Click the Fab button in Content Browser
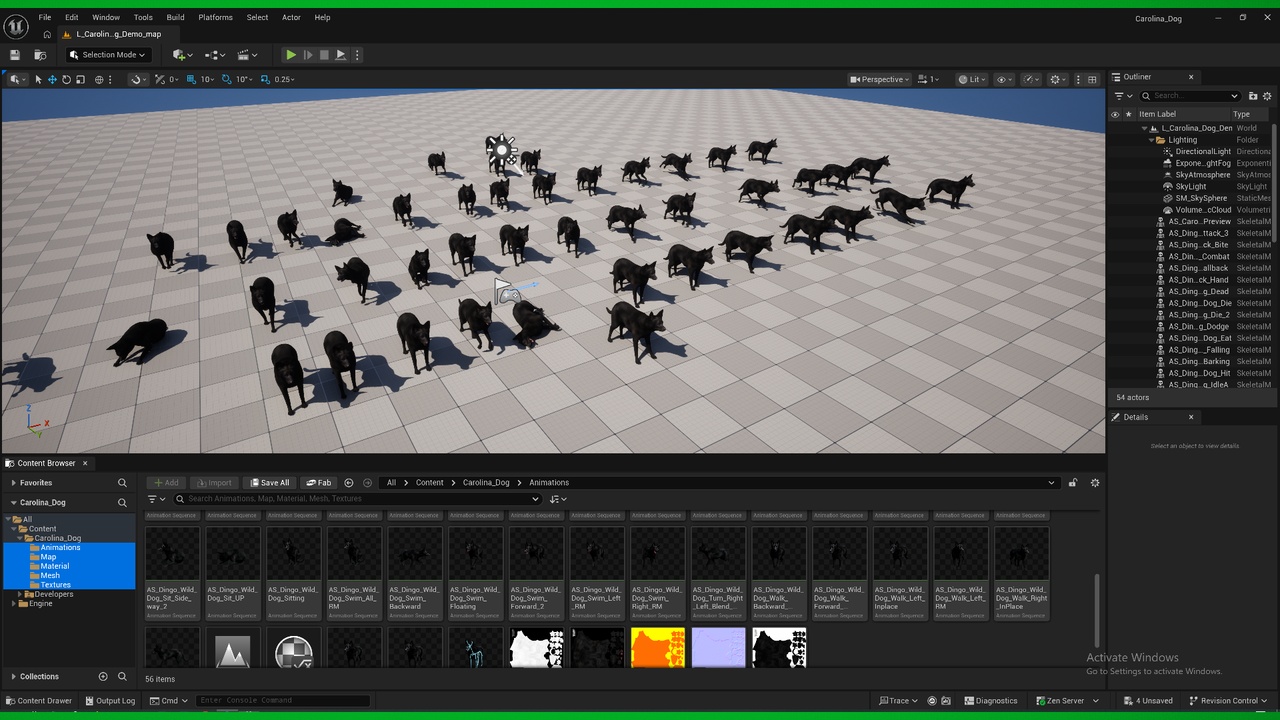Image resolution: width=1280 pixels, height=720 pixels. [319, 483]
